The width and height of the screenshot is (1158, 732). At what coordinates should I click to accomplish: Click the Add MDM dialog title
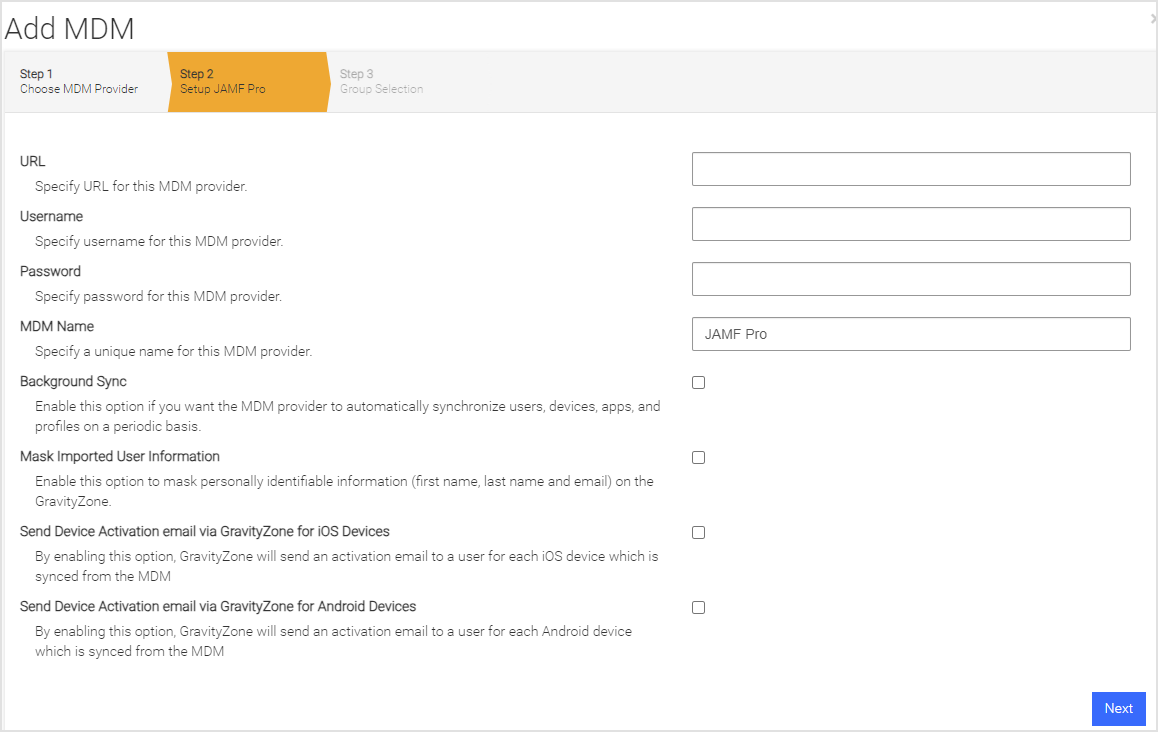[x=68, y=28]
